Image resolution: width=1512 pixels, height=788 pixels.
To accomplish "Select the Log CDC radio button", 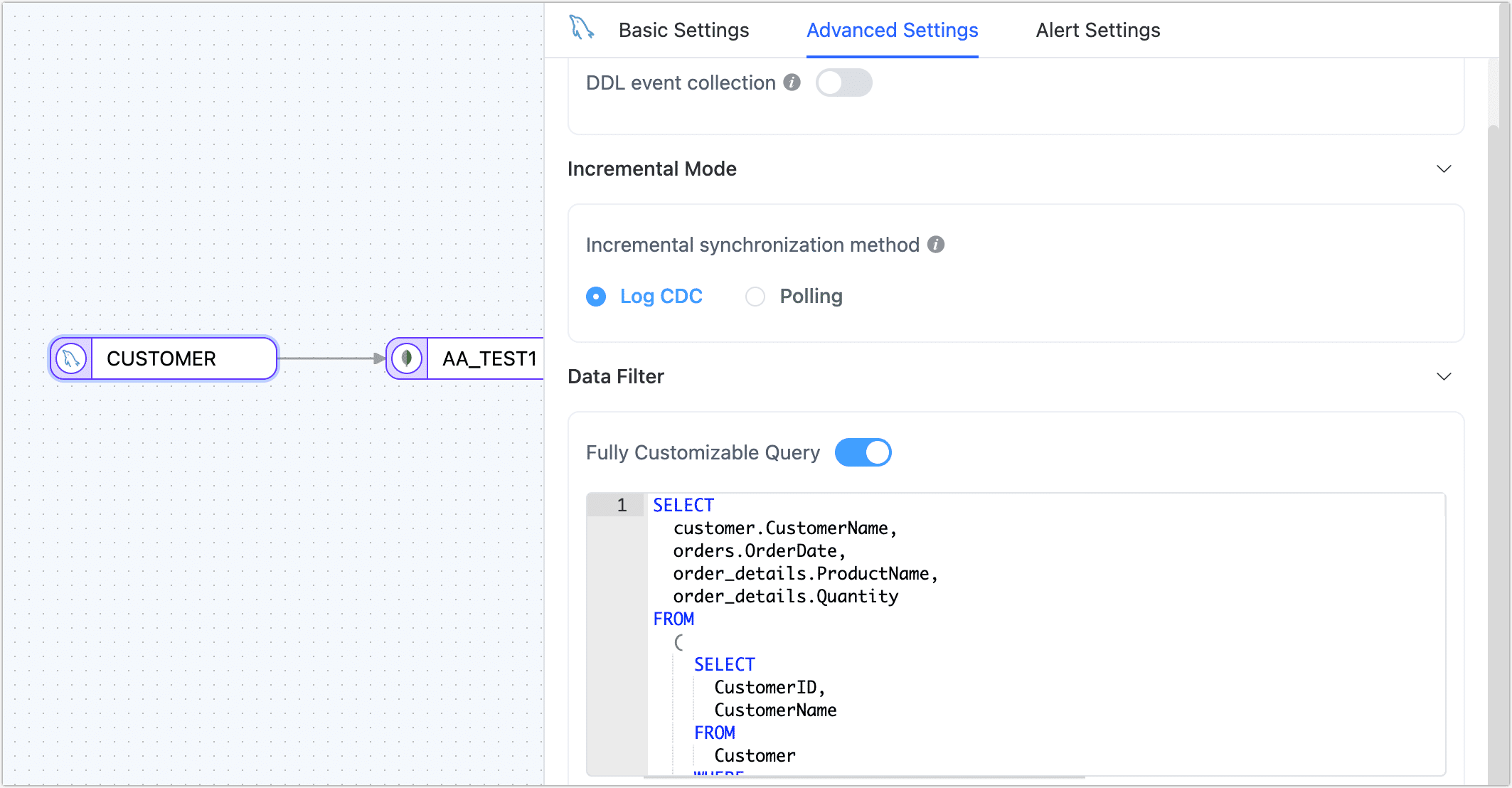I will click(x=595, y=297).
